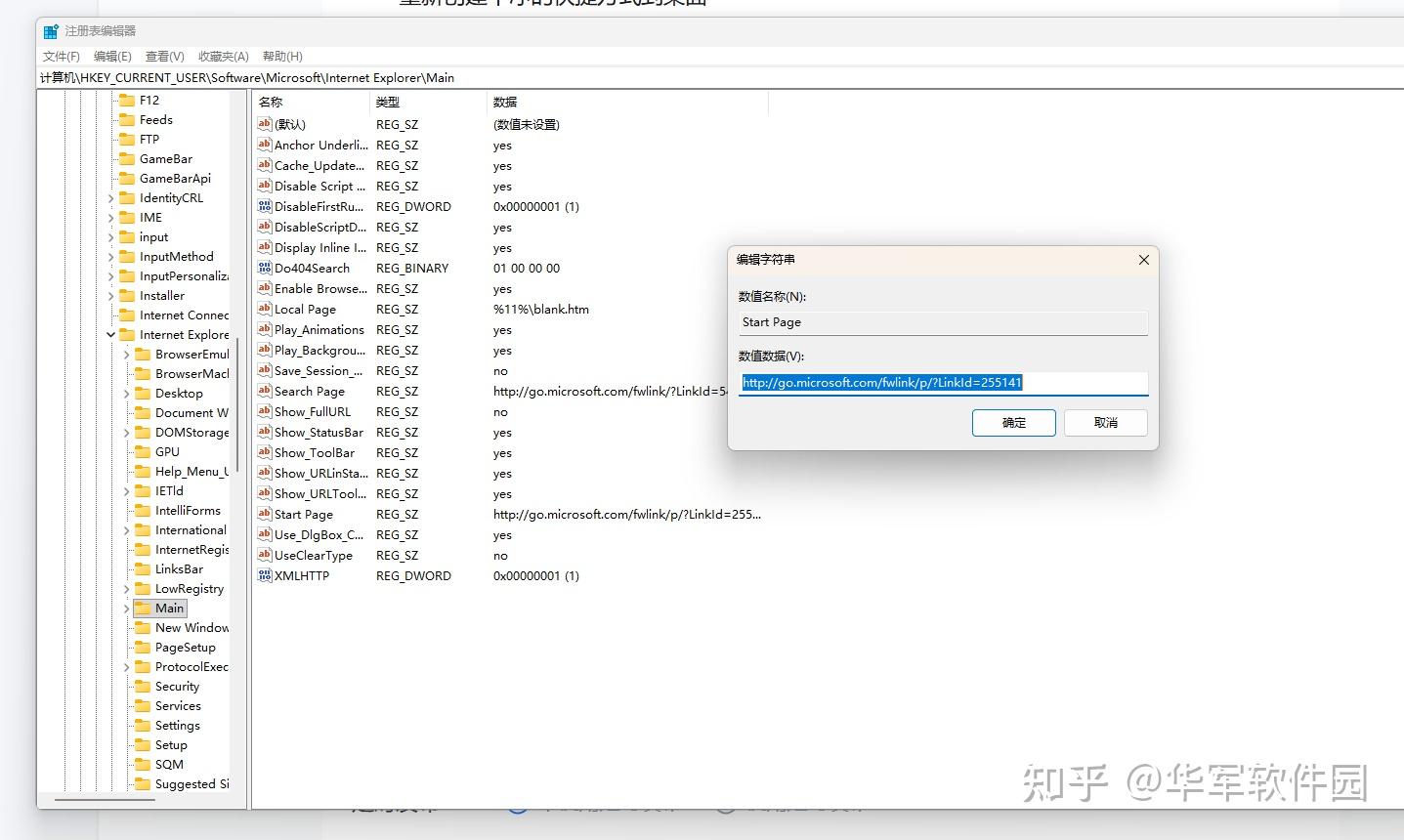Screen dimensions: 1404x840
Task: Click the string icon of the Local Page value
Action: click(264, 309)
